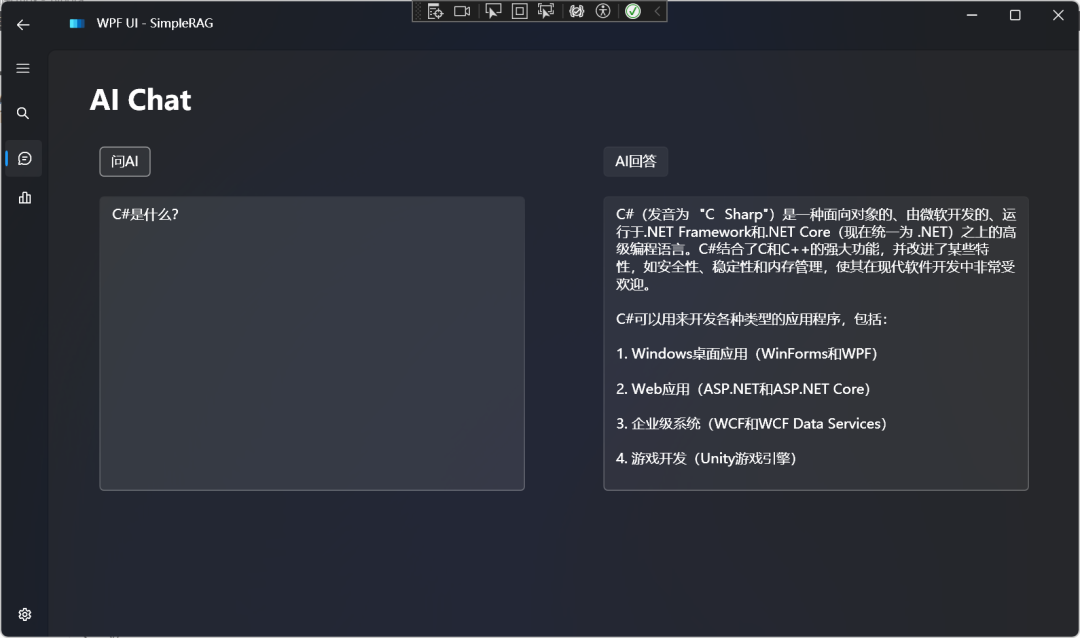The width and height of the screenshot is (1080, 638).
Task: Focus the question input box with C#是什么?
Action: [x=312, y=343]
